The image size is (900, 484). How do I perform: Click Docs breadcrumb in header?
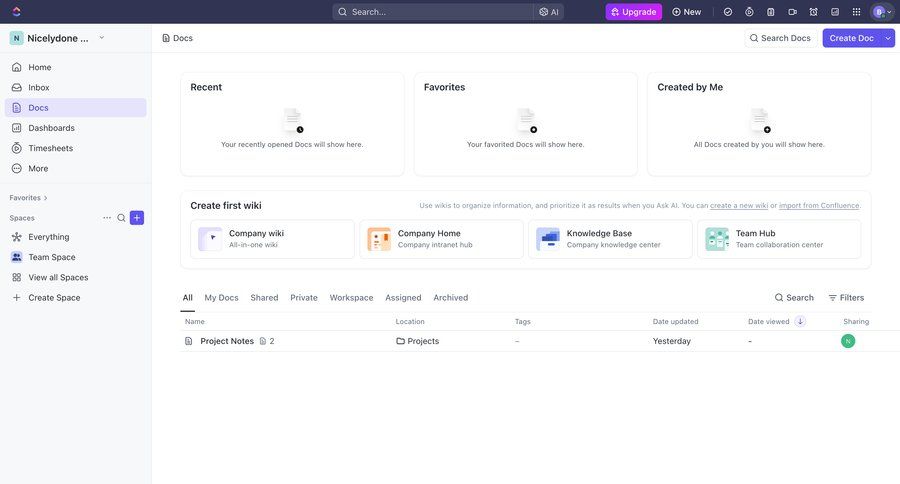177,38
